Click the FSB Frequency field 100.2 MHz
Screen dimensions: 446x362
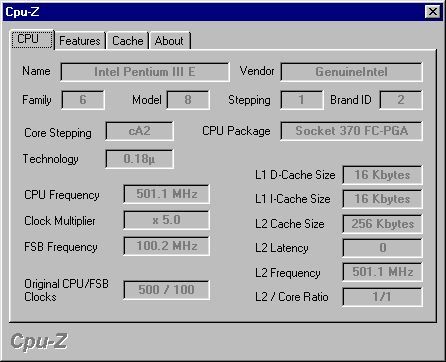pyautogui.click(x=166, y=246)
